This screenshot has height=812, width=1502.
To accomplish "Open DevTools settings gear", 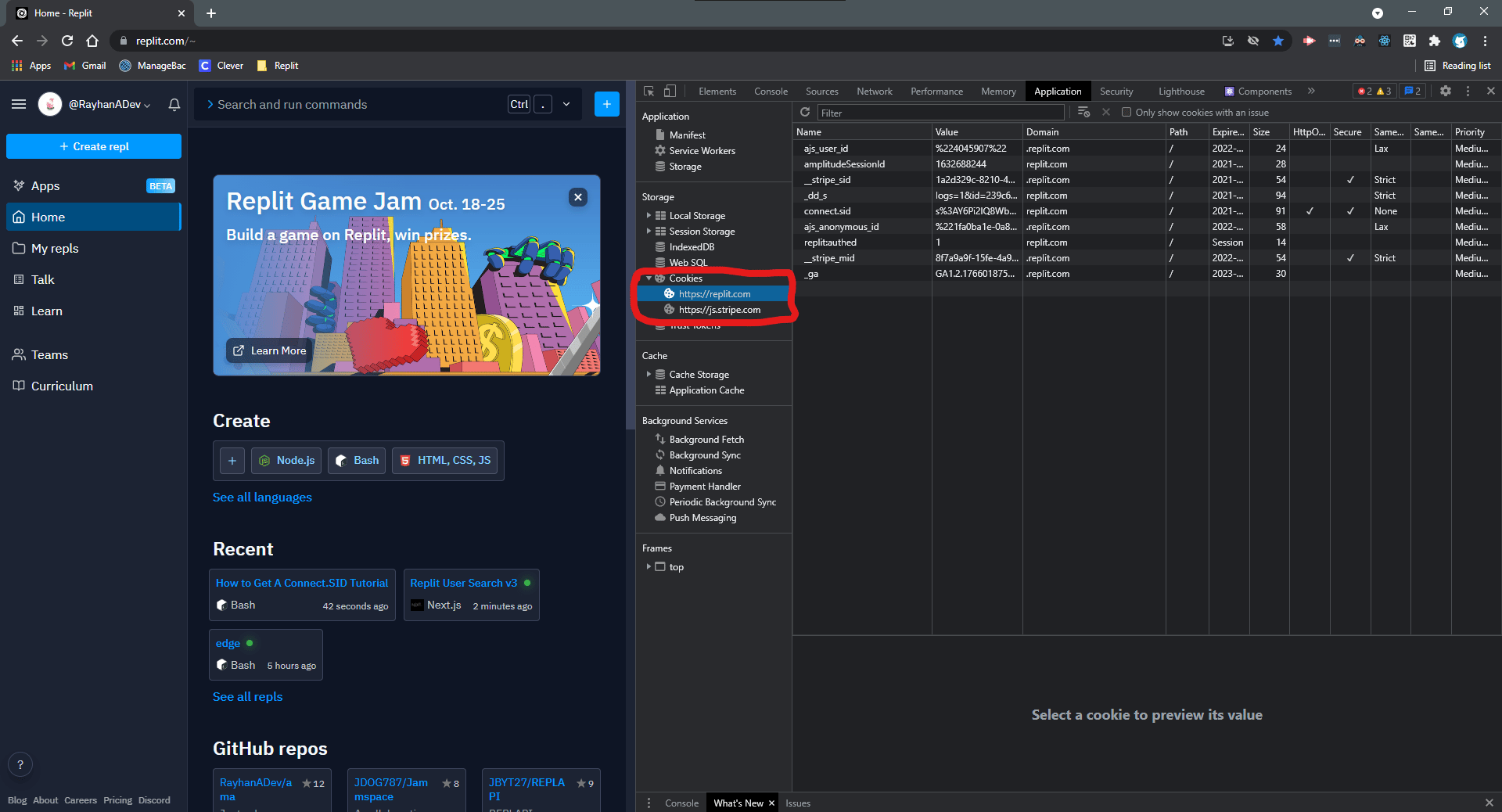I will click(1446, 92).
